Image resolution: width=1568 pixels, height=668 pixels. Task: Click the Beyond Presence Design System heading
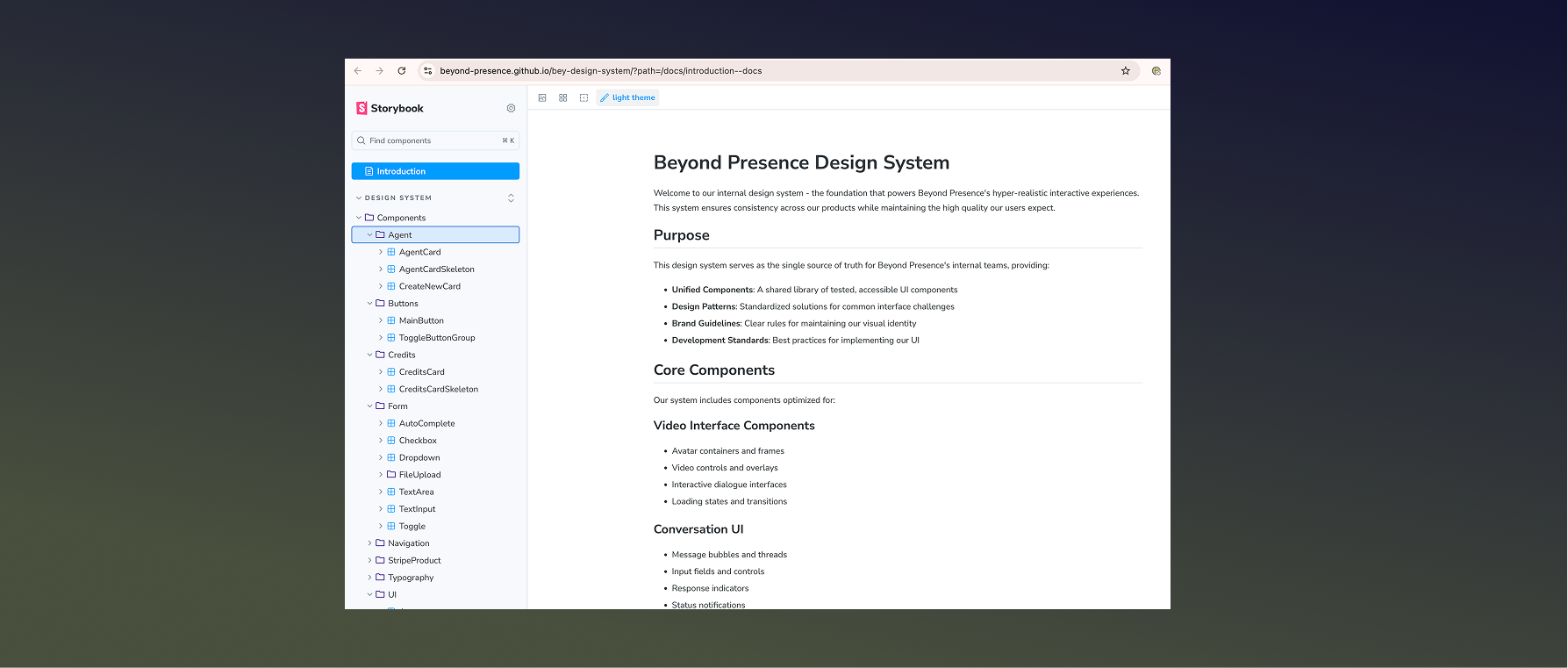pos(801,162)
